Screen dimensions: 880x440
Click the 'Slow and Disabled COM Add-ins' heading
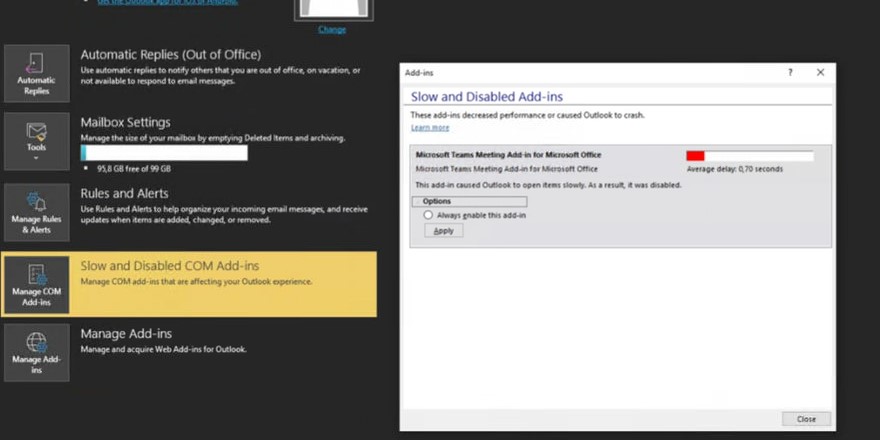point(169,265)
